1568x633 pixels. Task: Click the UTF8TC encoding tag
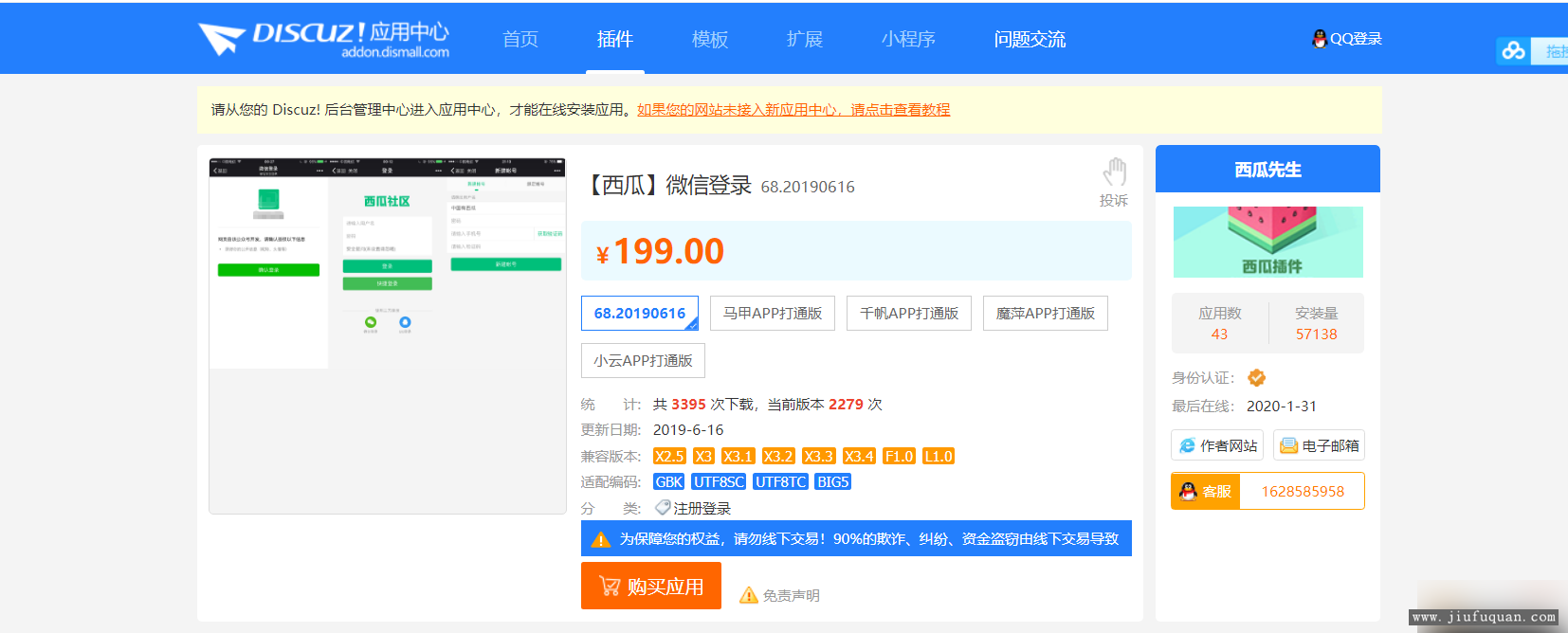point(781,481)
